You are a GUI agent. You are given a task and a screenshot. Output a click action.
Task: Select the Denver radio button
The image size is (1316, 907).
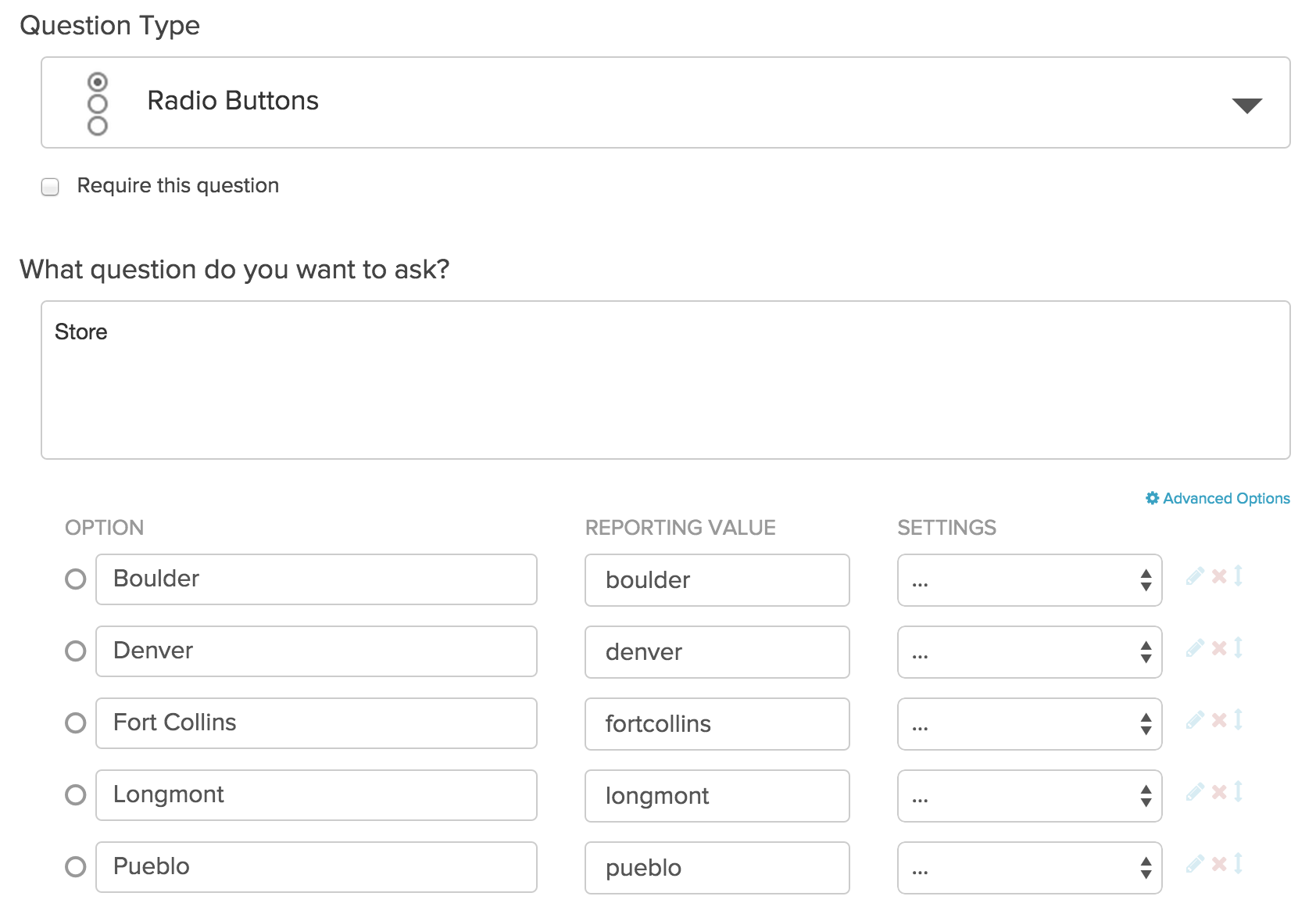coord(76,651)
